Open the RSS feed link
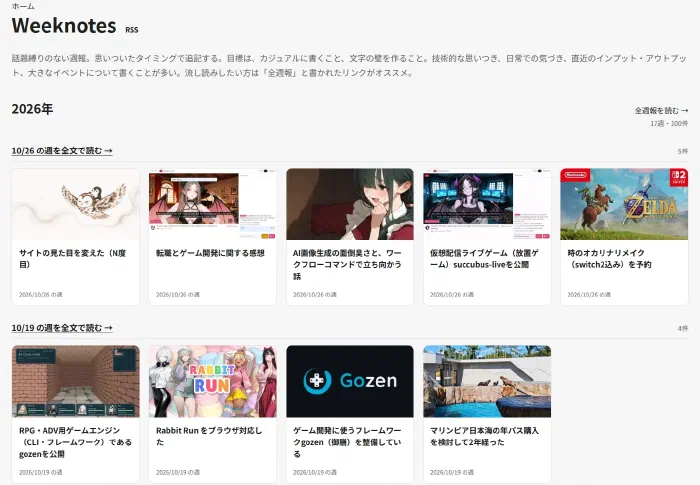This screenshot has height=485, width=700. [x=132, y=29]
